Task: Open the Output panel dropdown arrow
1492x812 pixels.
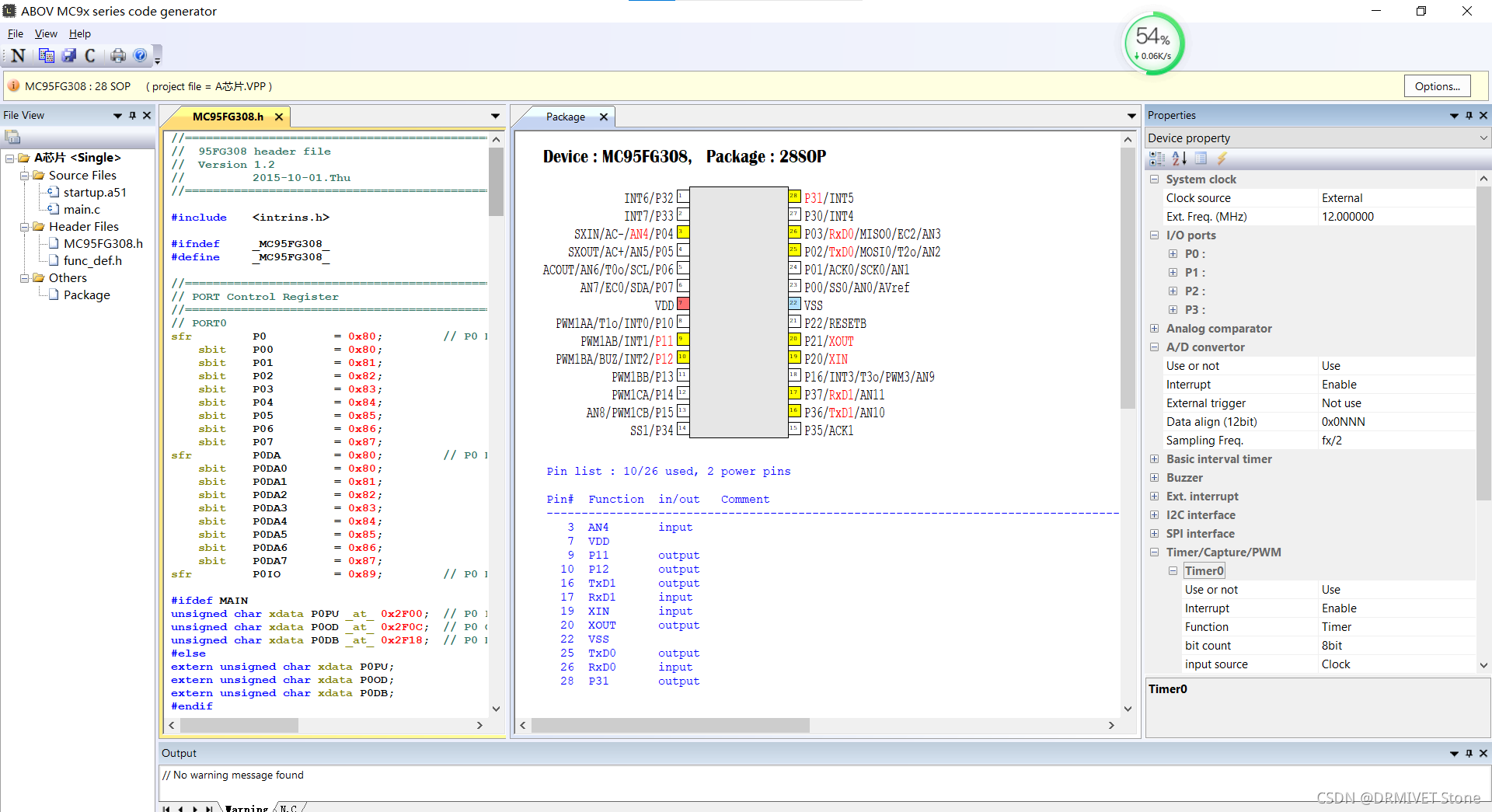Action: tap(1454, 754)
